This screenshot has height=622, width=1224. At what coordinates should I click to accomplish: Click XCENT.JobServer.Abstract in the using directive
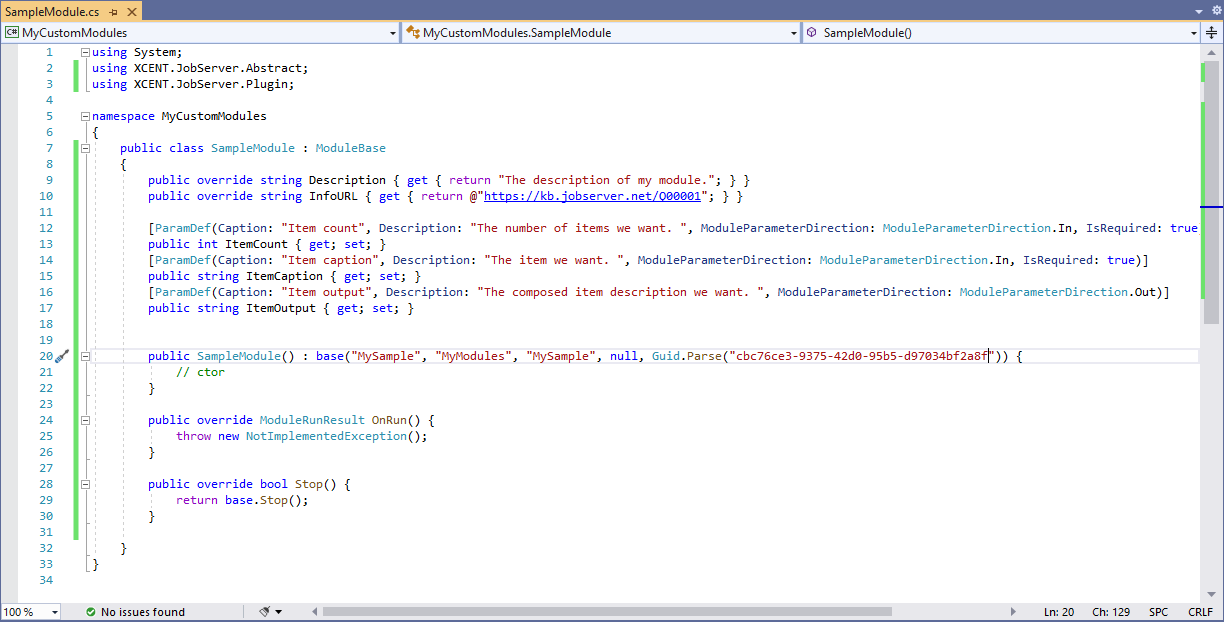[x=218, y=68]
